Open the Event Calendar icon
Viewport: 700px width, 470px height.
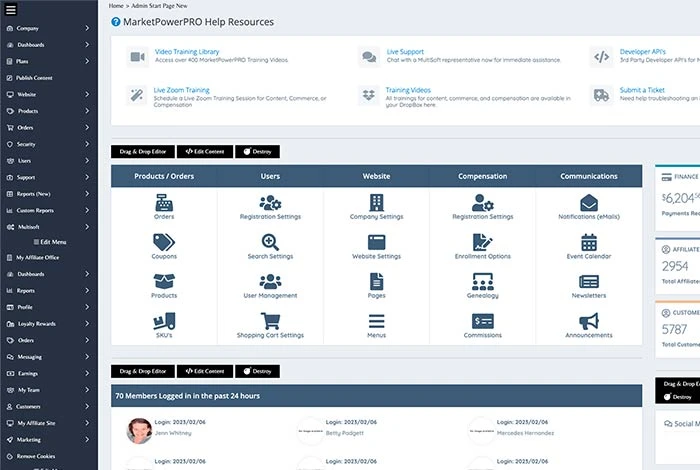pyautogui.click(x=589, y=242)
